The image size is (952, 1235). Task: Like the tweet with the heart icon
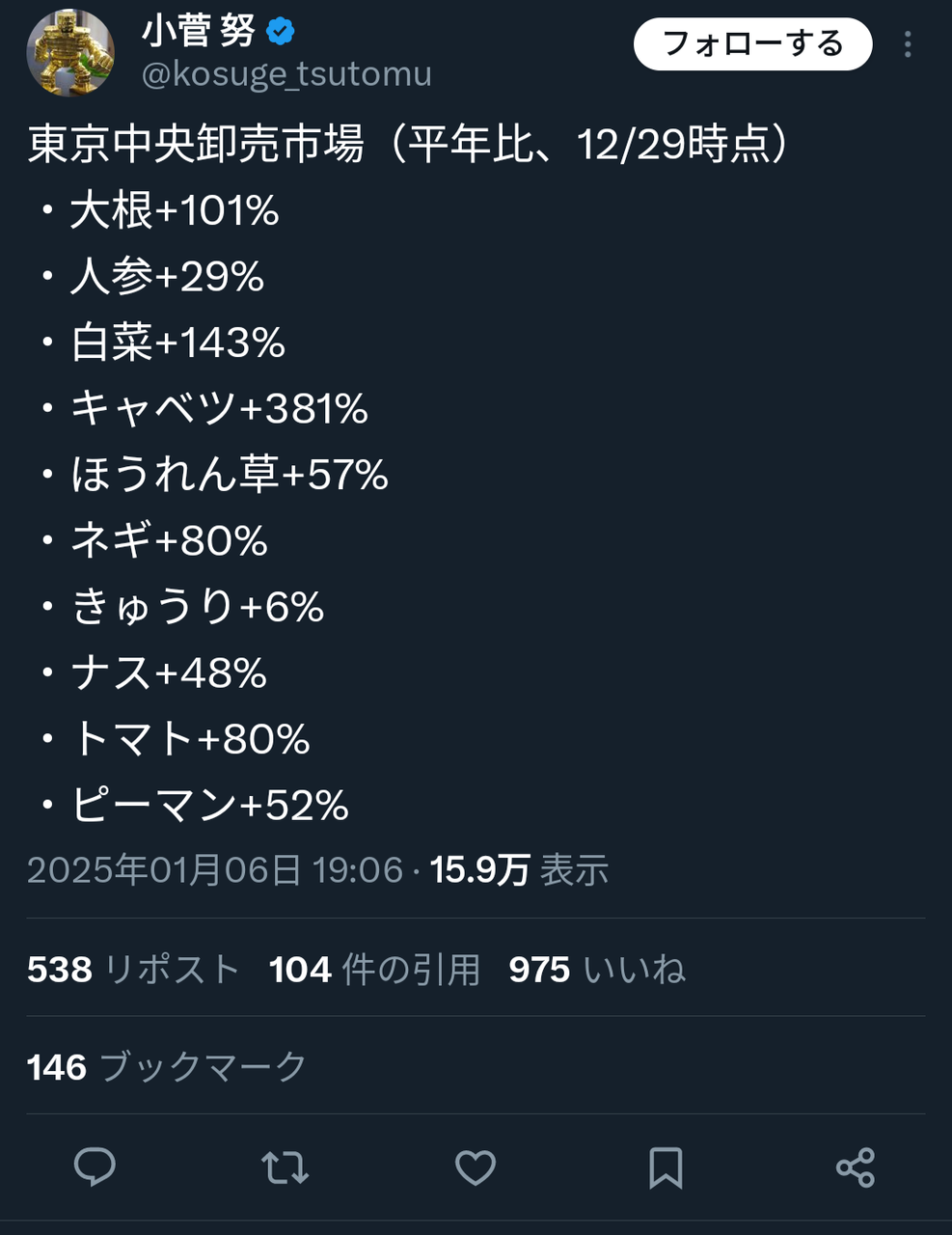pyautogui.click(x=476, y=1167)
